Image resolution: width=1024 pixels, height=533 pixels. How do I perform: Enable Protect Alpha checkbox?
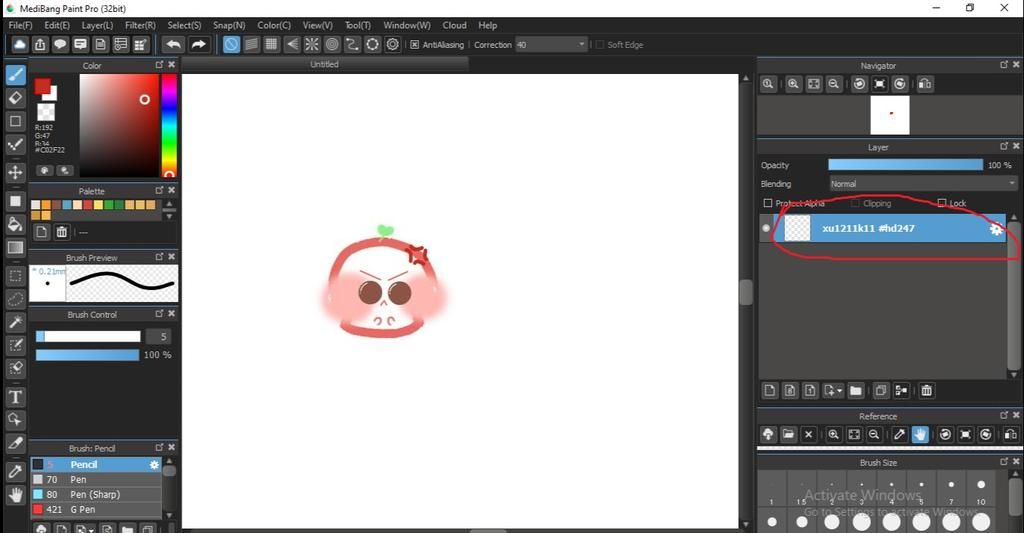[768, 203]
